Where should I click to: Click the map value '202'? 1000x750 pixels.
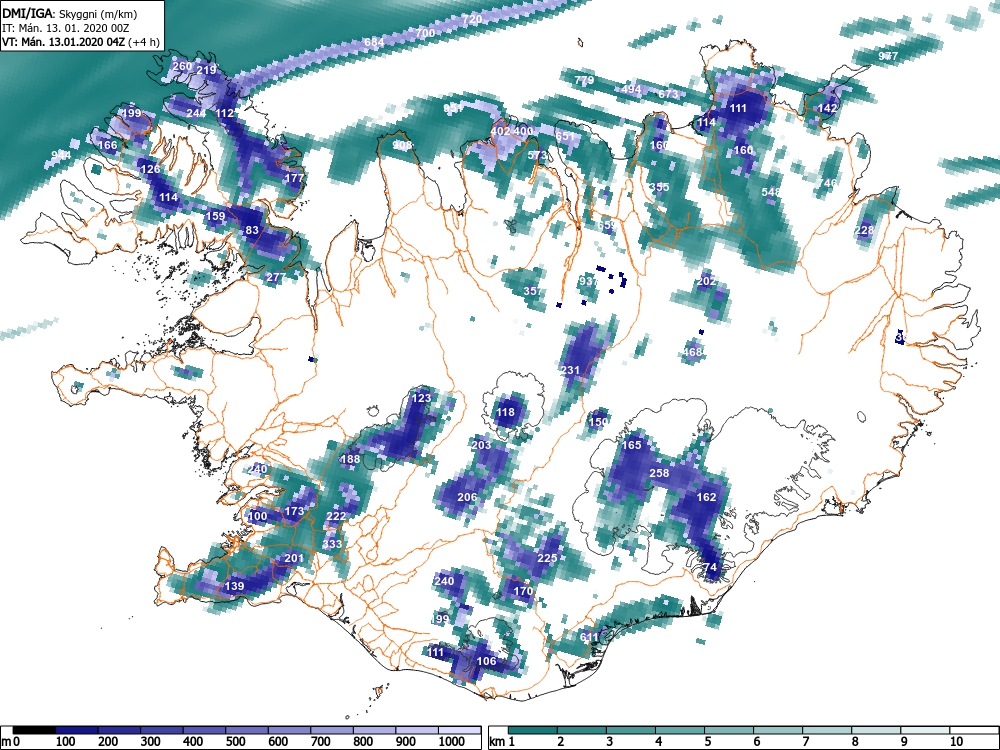(706, 281)
